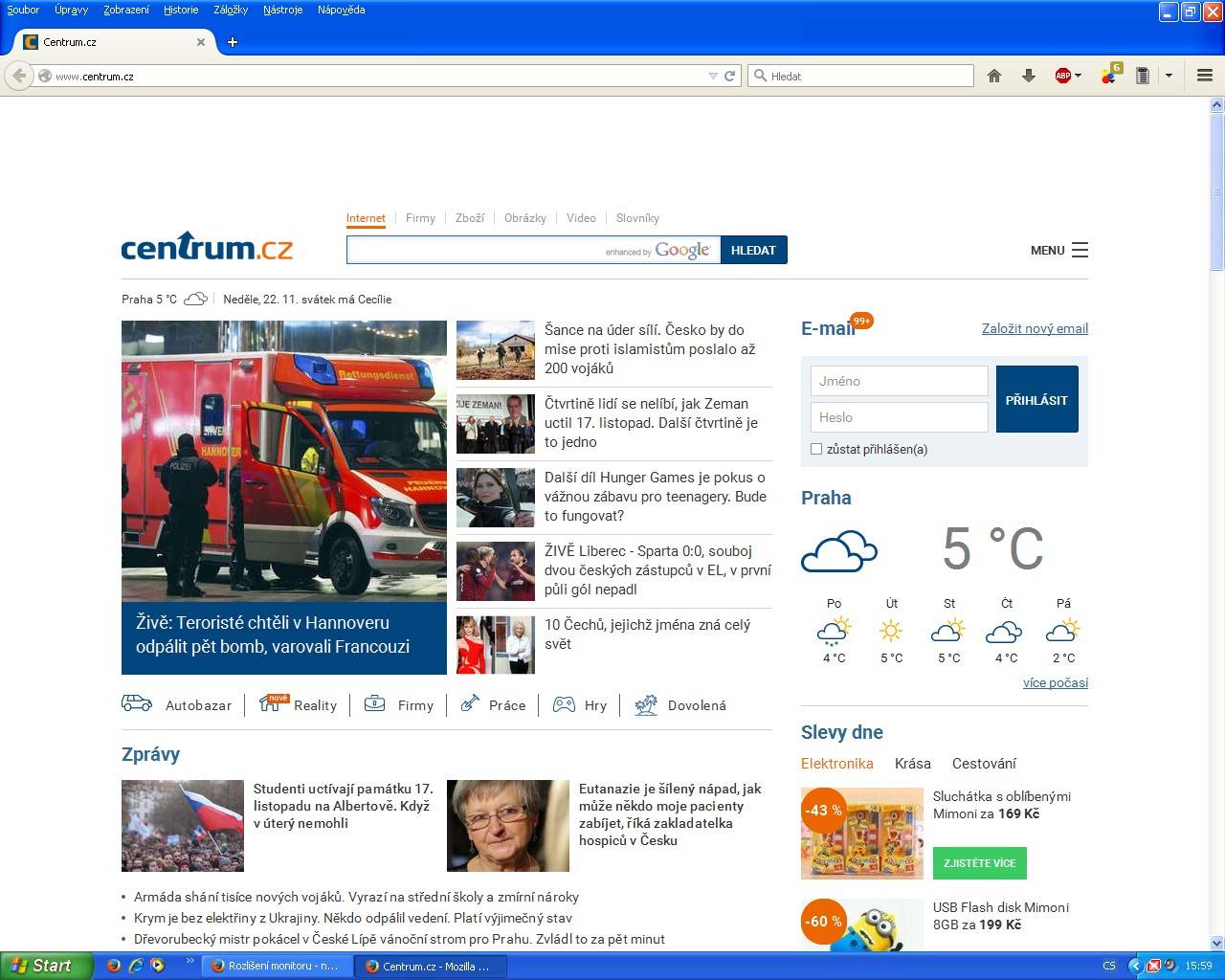Click the Firmy briefcase icon
This screenshot has height=980, width=1225.
coord(375,703)
